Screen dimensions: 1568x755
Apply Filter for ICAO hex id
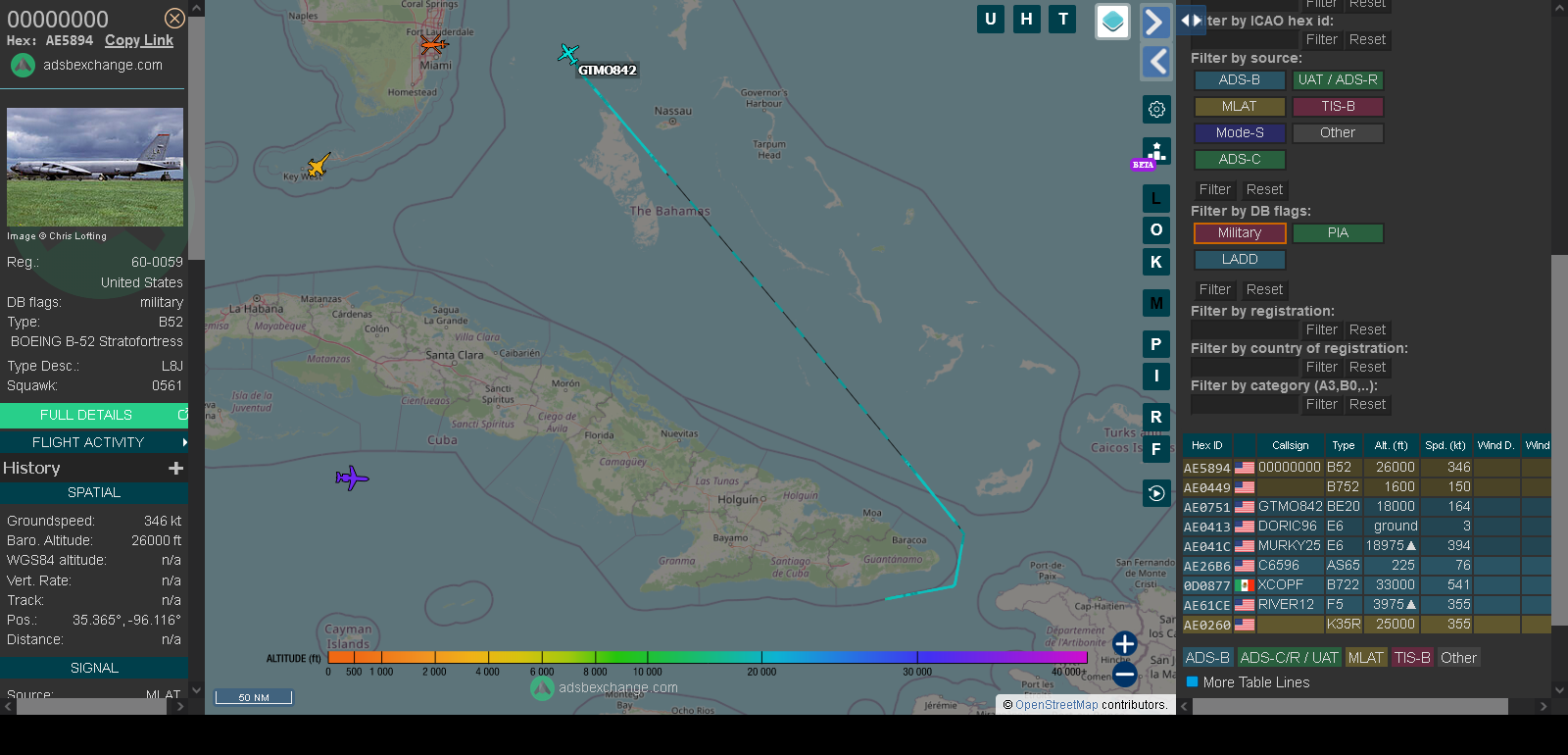(x=1321, y=40)
